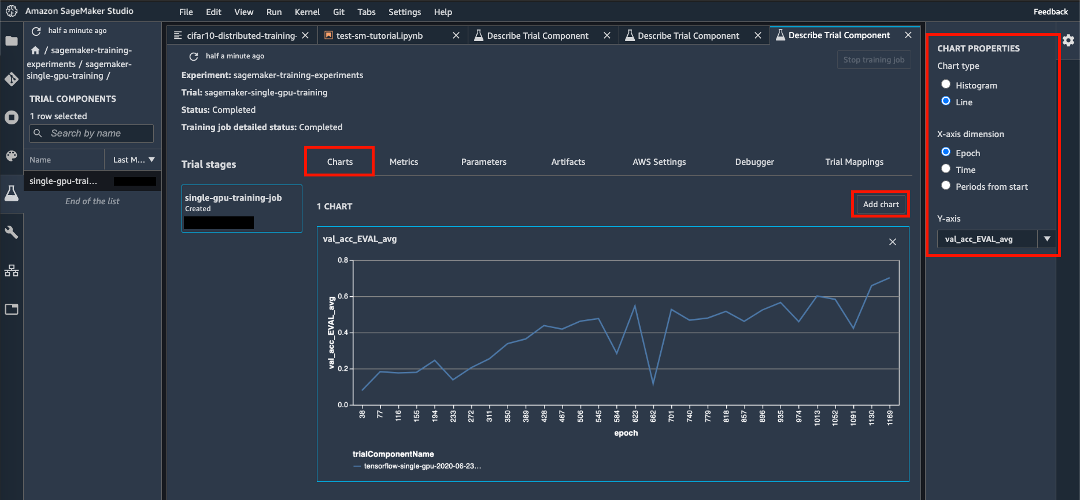Screen dimensions: 1080x500
Task: Switch to the test-sm-tutorial.ipynb tab
Action: click(393, 35)
